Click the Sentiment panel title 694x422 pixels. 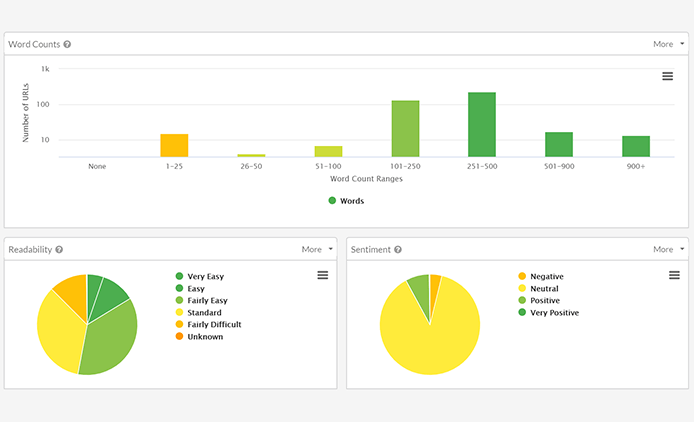371,250
